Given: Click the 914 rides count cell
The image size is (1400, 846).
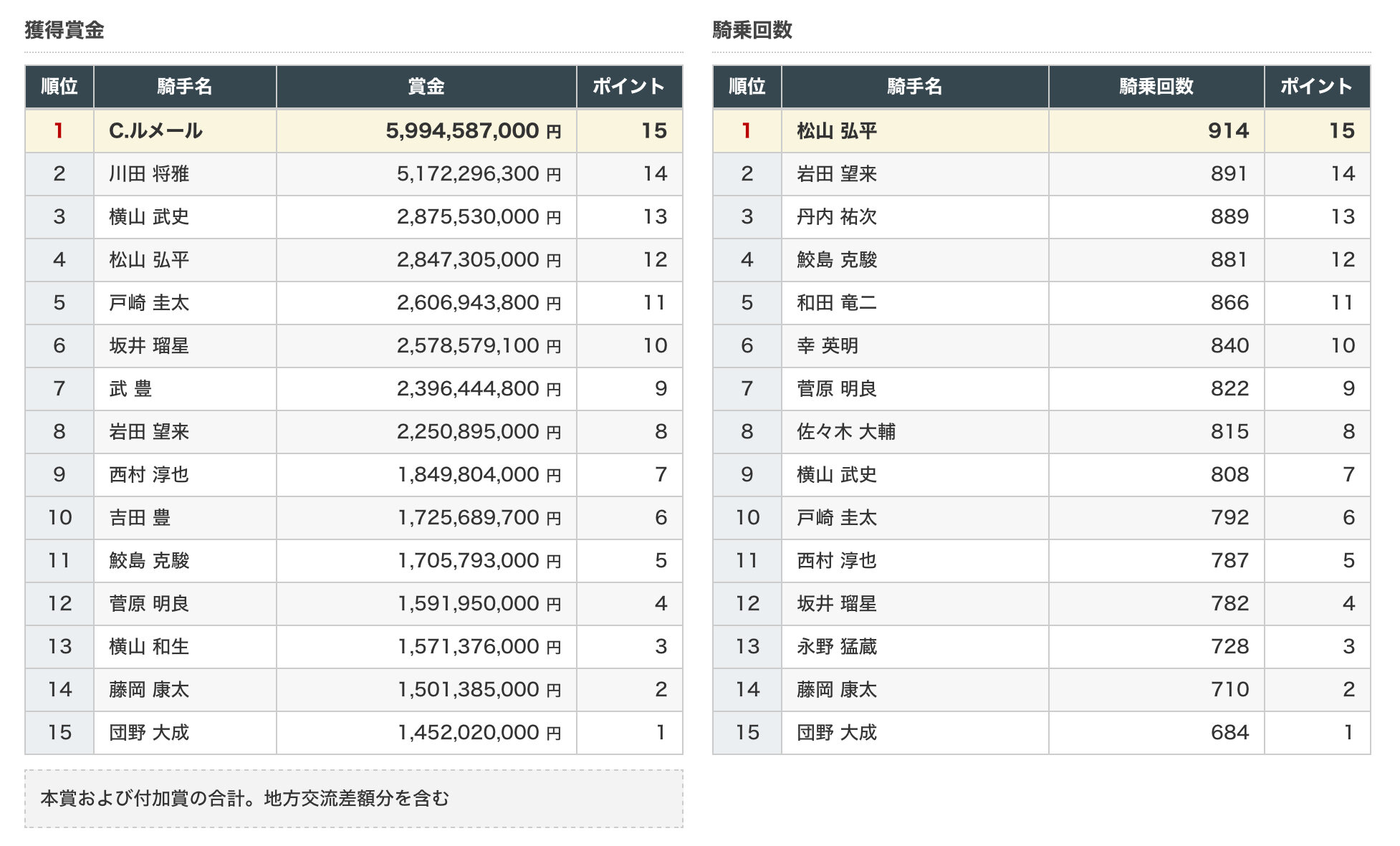Looking at the screenshot, I should pyautogui.click(x=1227, y=130).
